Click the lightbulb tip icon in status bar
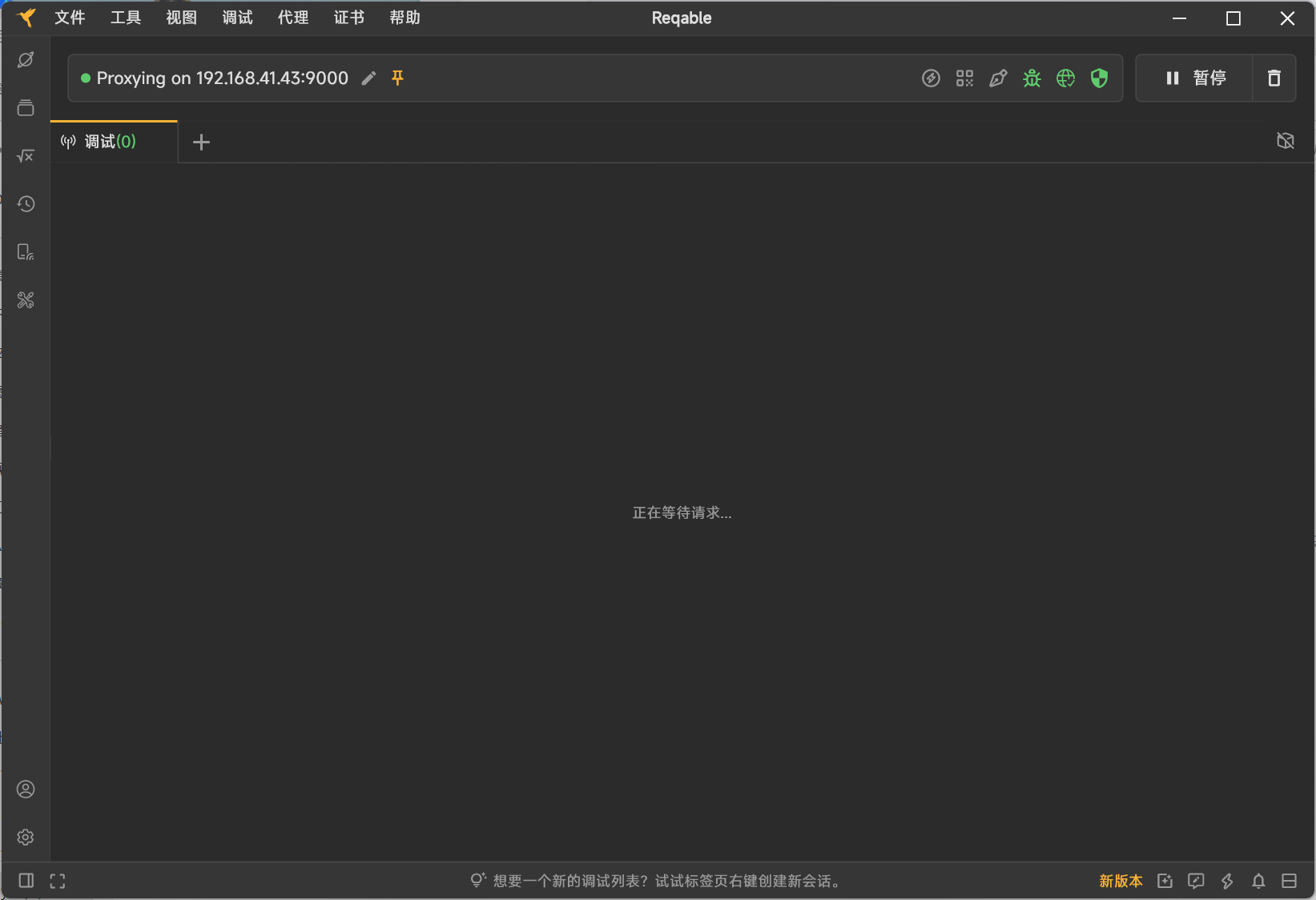Screen dimensions: 1316x900 [x=478, y=880]
